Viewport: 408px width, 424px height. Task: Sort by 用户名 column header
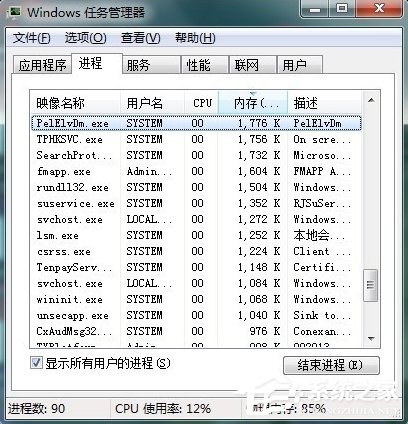point(152,103)
